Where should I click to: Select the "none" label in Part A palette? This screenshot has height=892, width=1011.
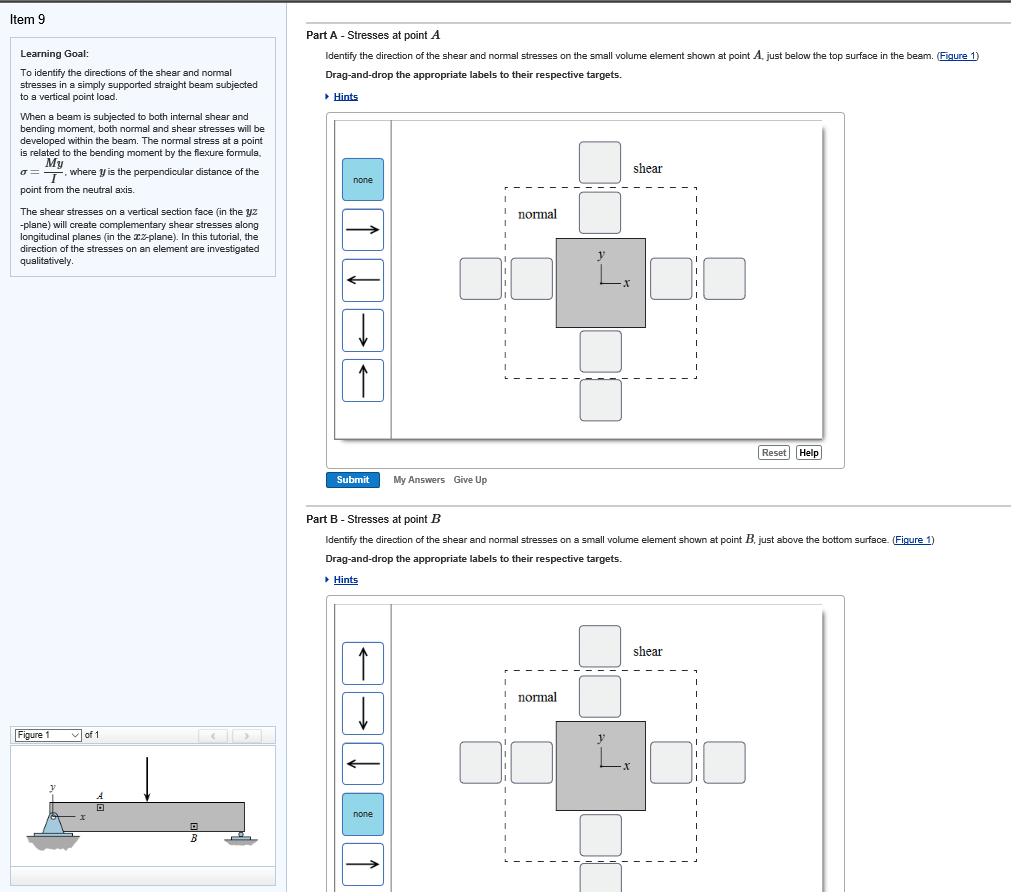point(362,179)
